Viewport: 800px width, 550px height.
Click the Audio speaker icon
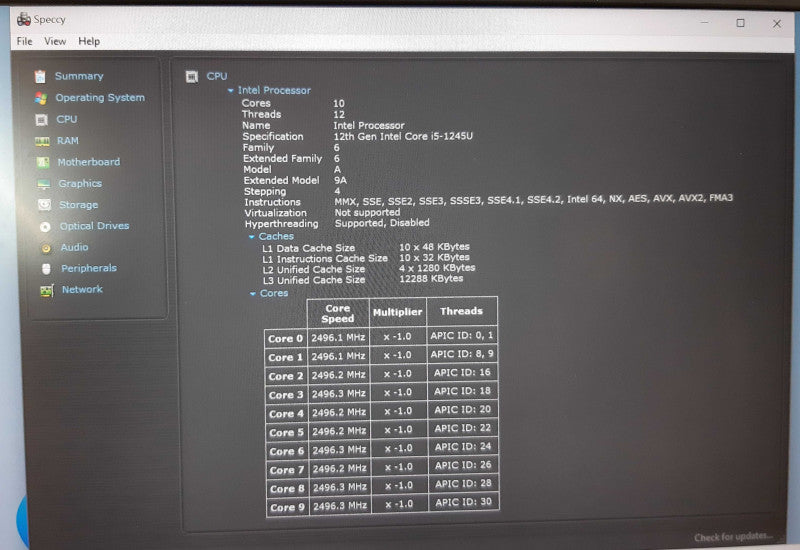(46, 248)
